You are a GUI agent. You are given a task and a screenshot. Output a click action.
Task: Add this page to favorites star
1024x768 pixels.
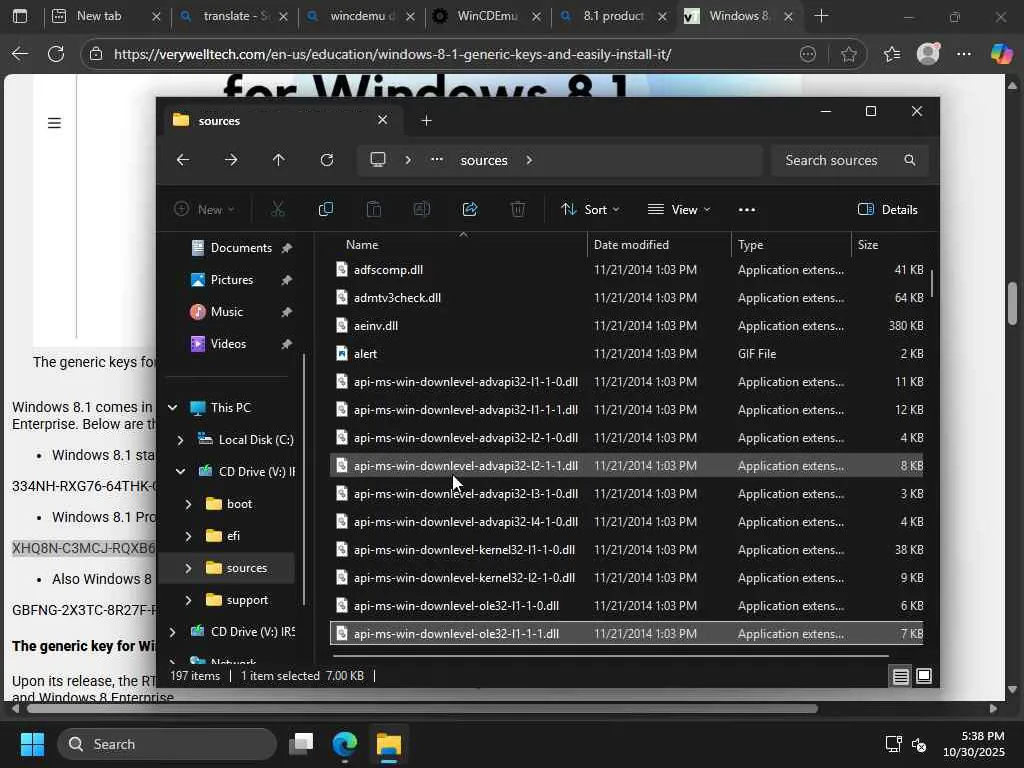point(848,54)
